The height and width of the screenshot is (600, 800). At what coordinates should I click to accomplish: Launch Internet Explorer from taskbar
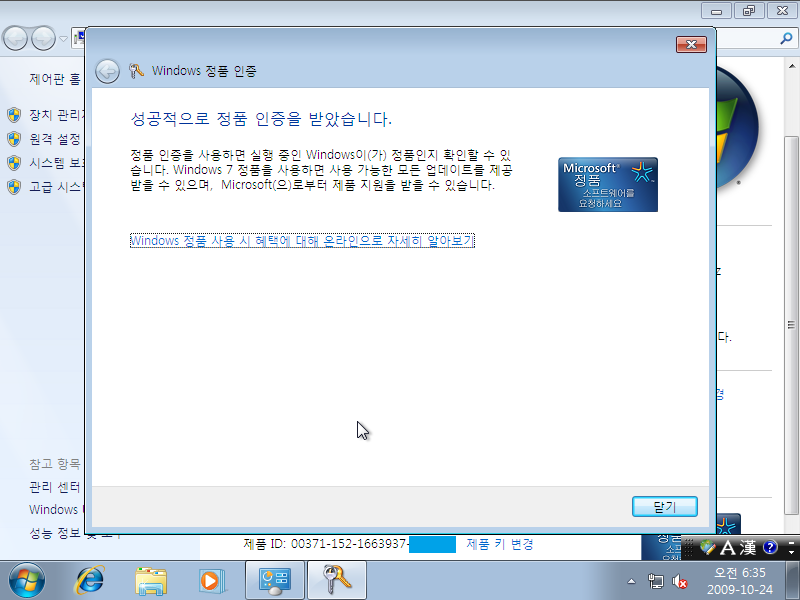[x=92, y=579]
